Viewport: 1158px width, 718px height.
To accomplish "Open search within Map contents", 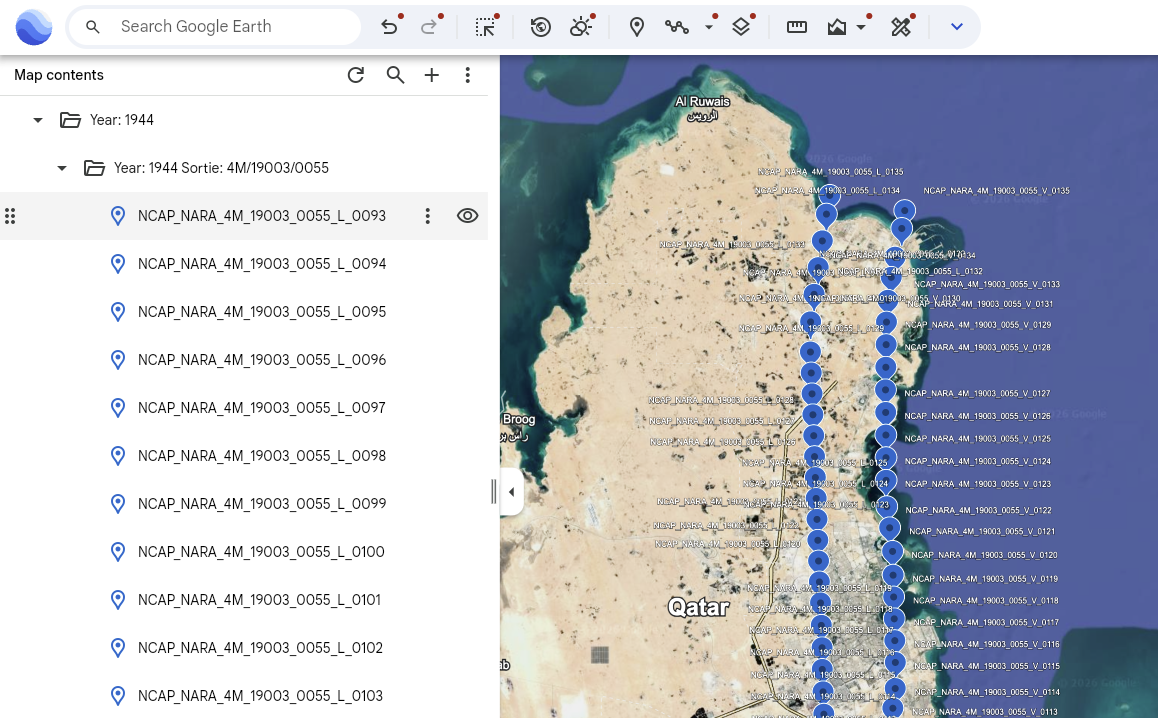I will coord(395,75).
